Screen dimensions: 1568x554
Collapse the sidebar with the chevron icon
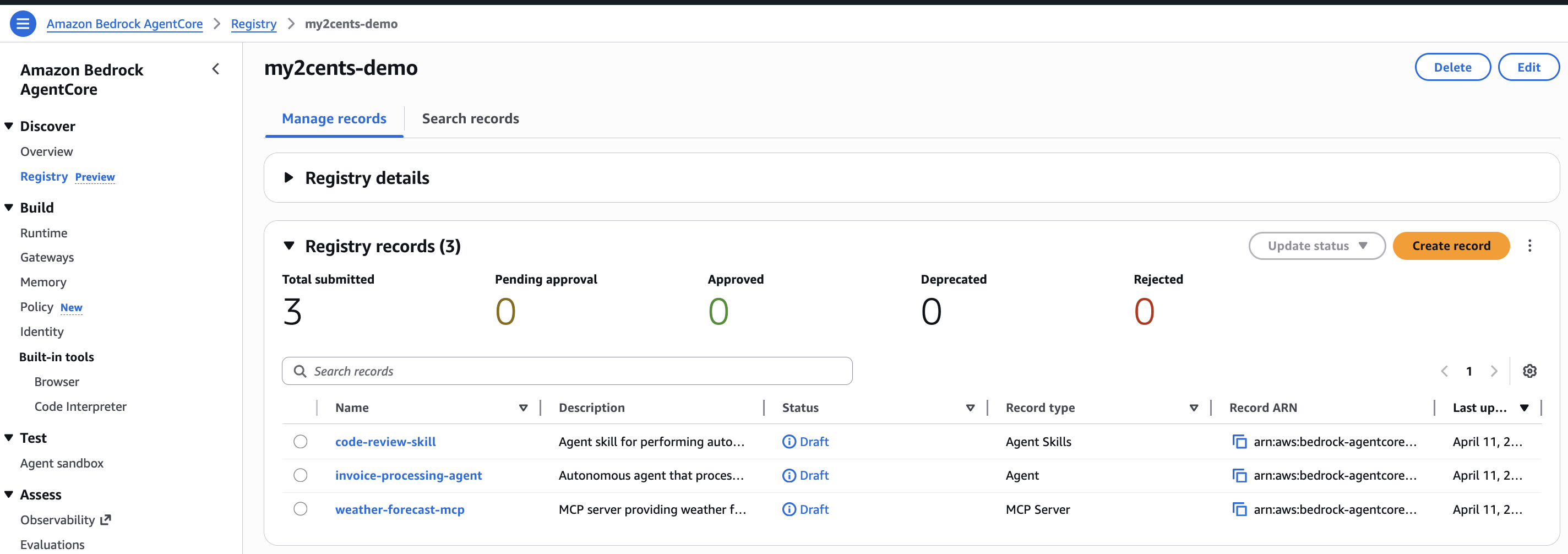216,69
